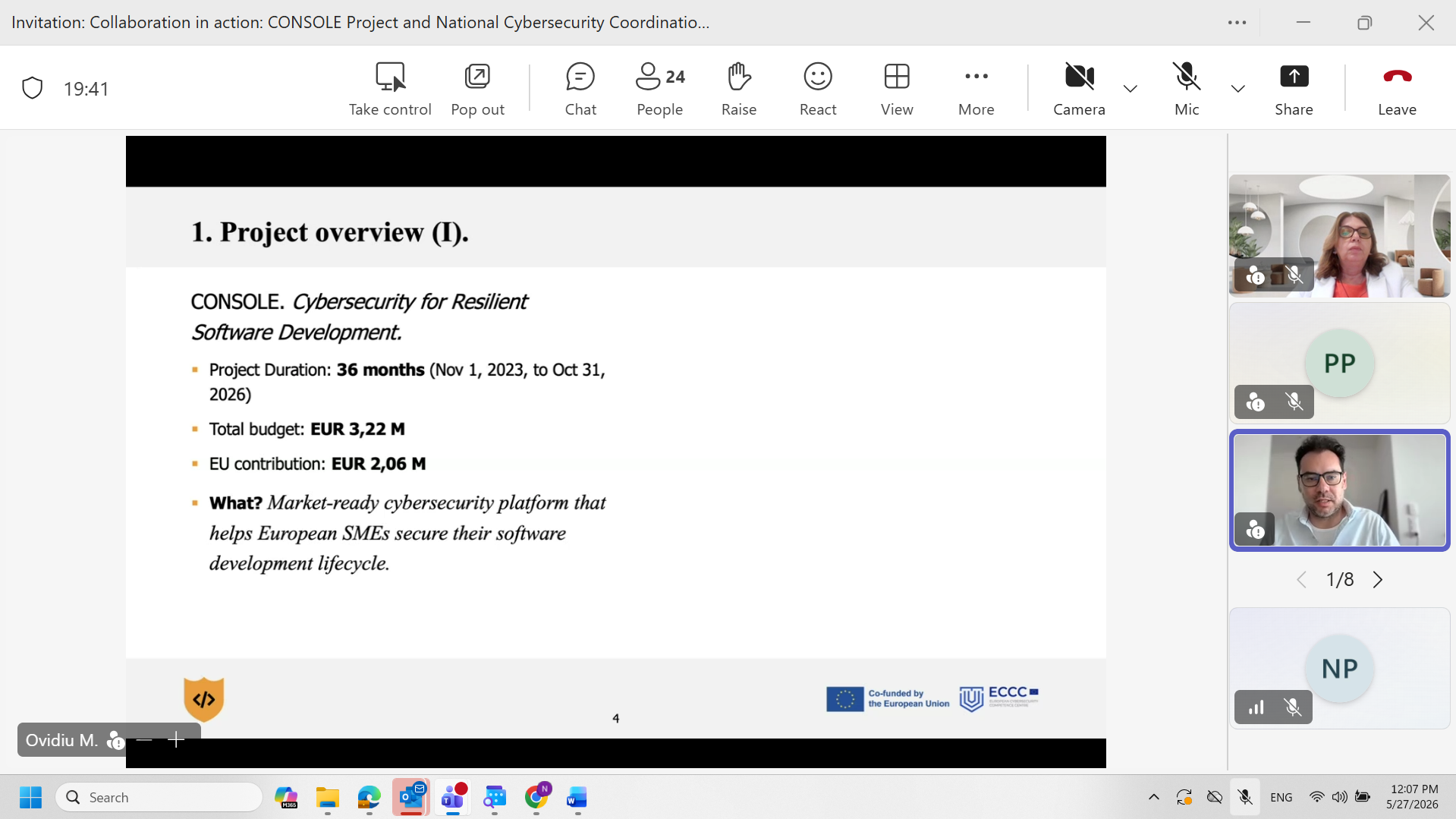Share your screen
The height and width of the screenshot is (819, 1456).
tap(1294, 89)
